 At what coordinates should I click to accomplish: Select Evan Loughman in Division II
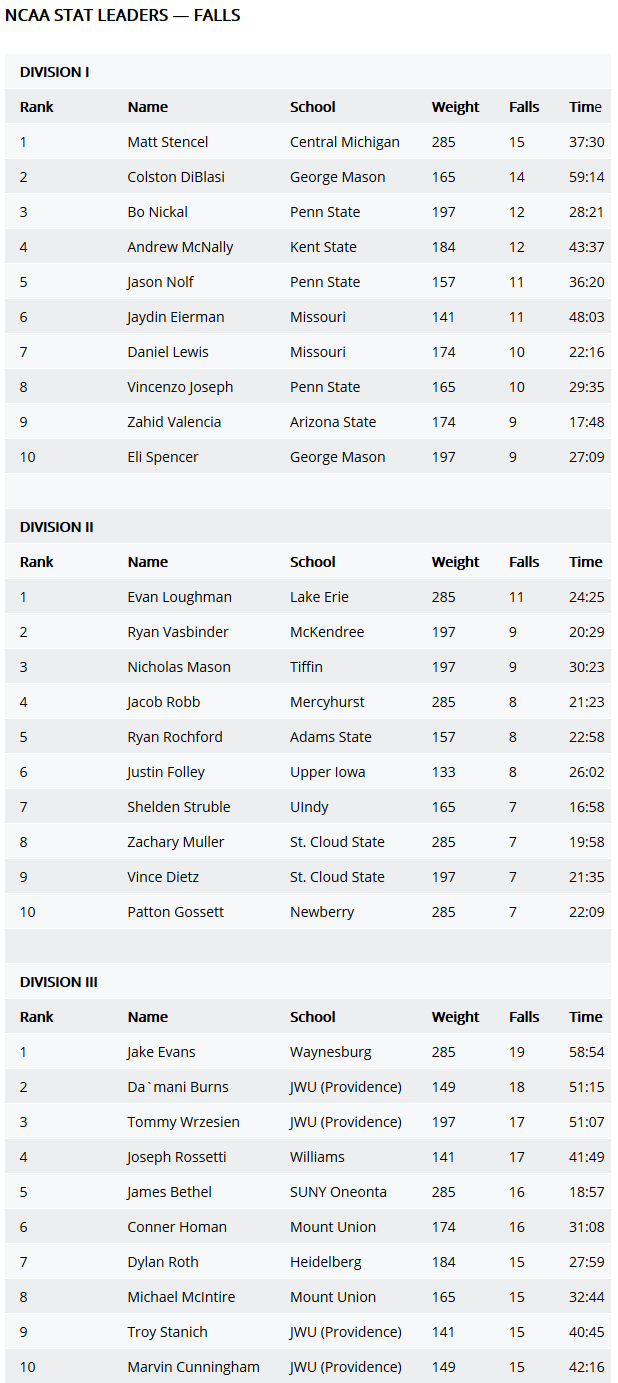[x=179, y=597]
